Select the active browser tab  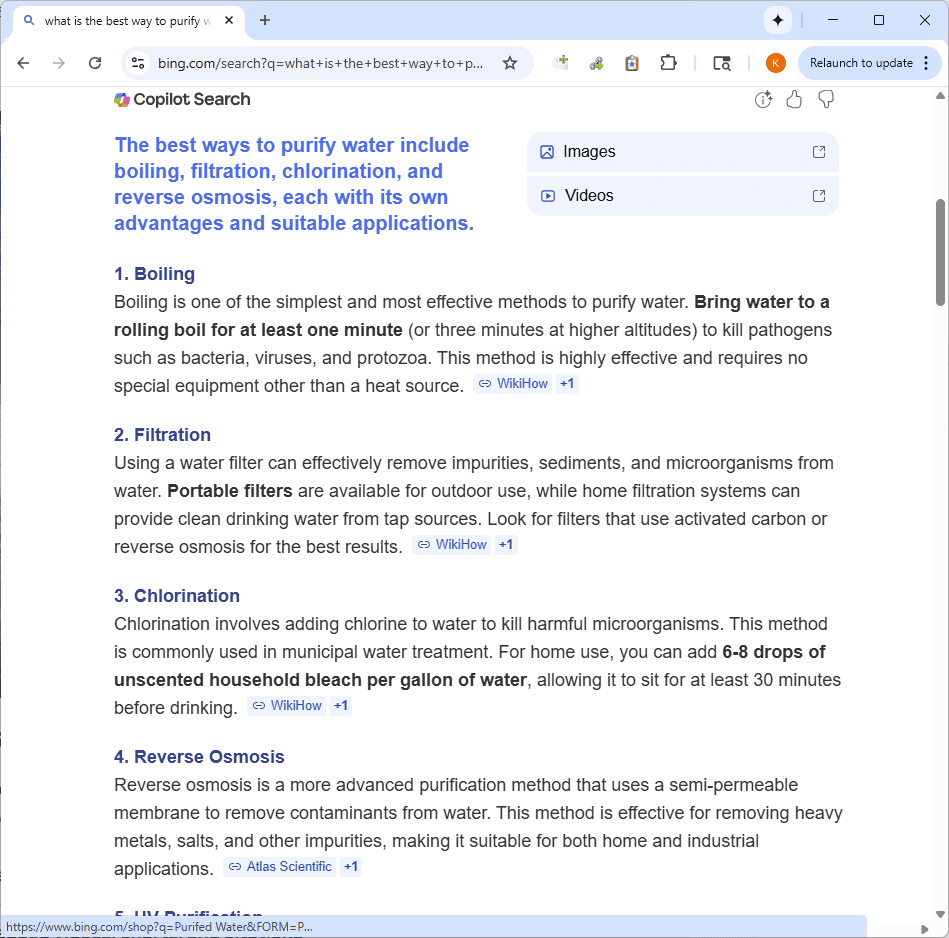click(128, 21)
